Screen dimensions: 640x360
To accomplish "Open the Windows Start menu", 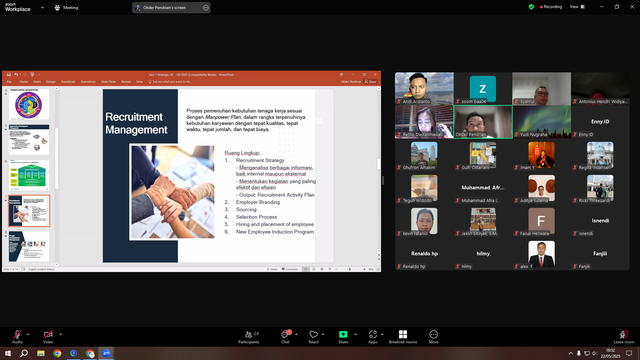I will pos(8,353).
